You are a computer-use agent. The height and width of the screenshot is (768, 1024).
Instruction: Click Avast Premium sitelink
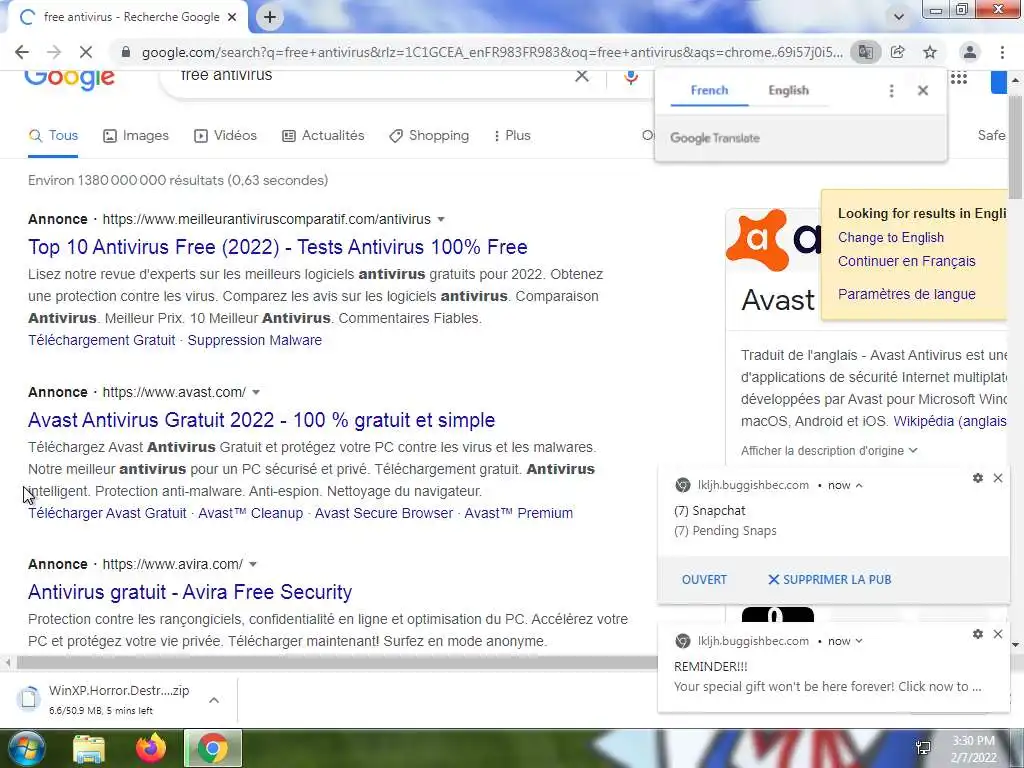pyautogui.click(x=519, y=513)
